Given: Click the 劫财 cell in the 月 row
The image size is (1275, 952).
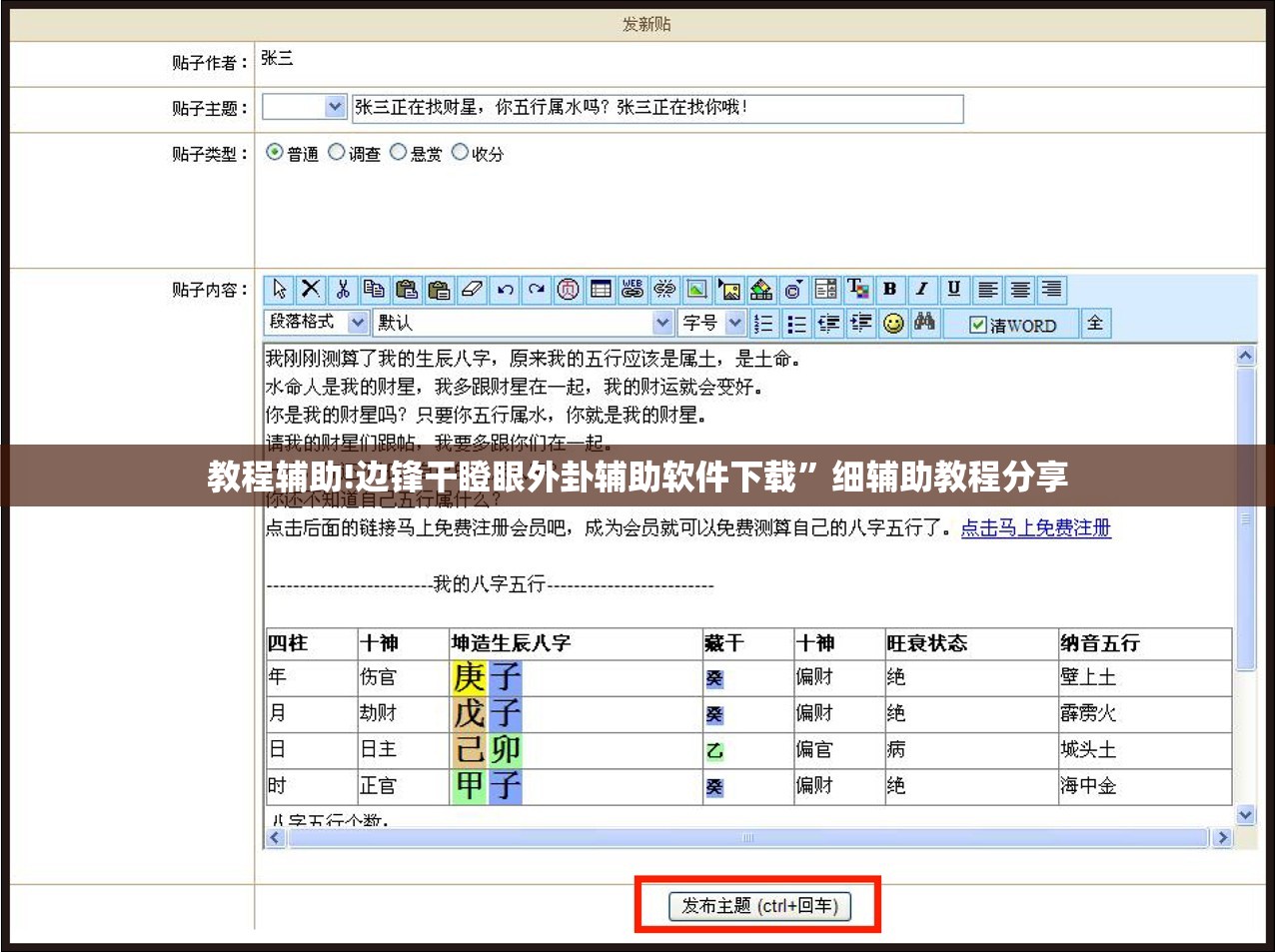Looking at the screenshot, I should tap(403, 713).
